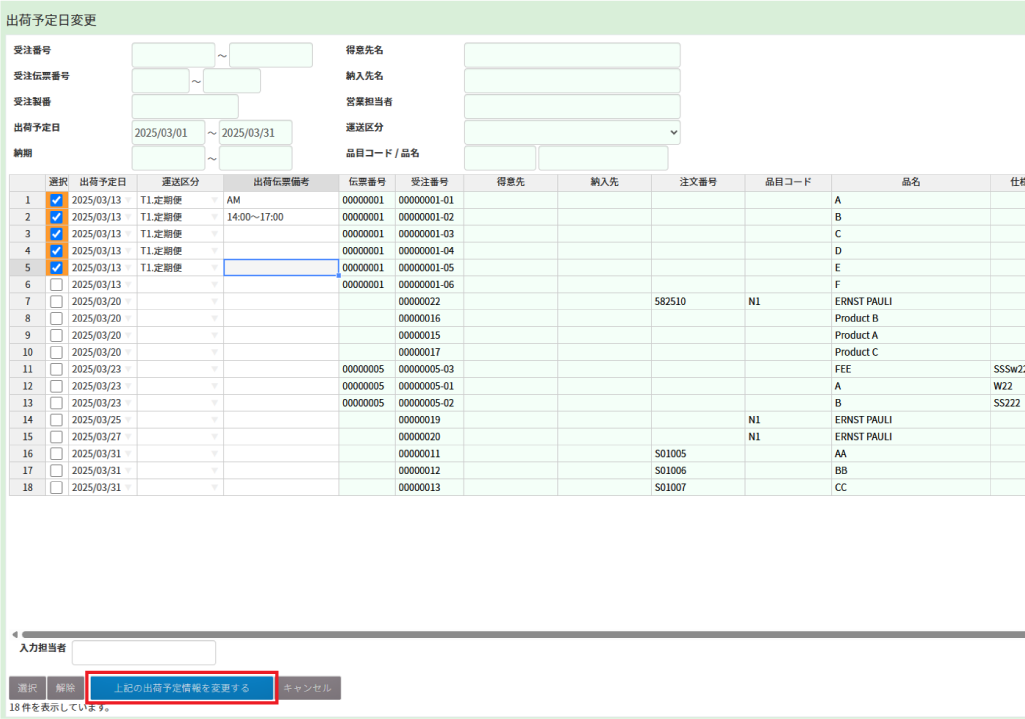Click the 受注番号 end input field
The width and height of the screenshot is (1025, 719).
pos(271,55)
